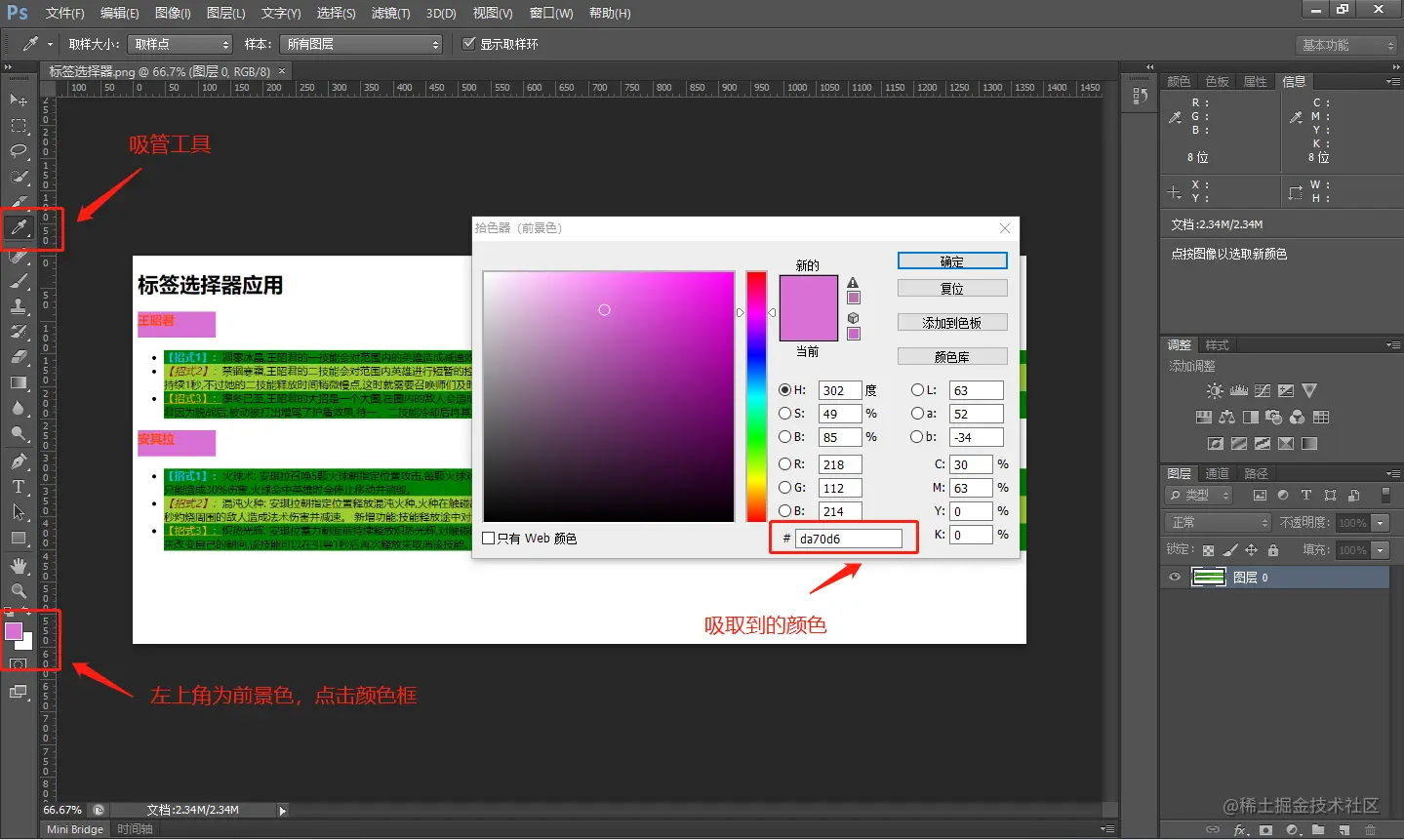The height and width of the screenshot is (840, 1404).
Task: Hide 图层 0 with eye icon
Action: coord(1175,577)
